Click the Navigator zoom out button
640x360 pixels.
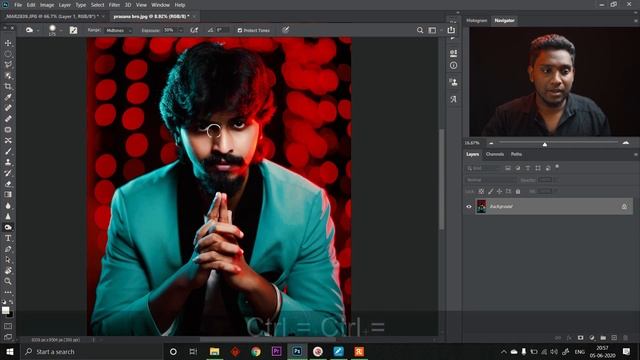tap(491, 143)
